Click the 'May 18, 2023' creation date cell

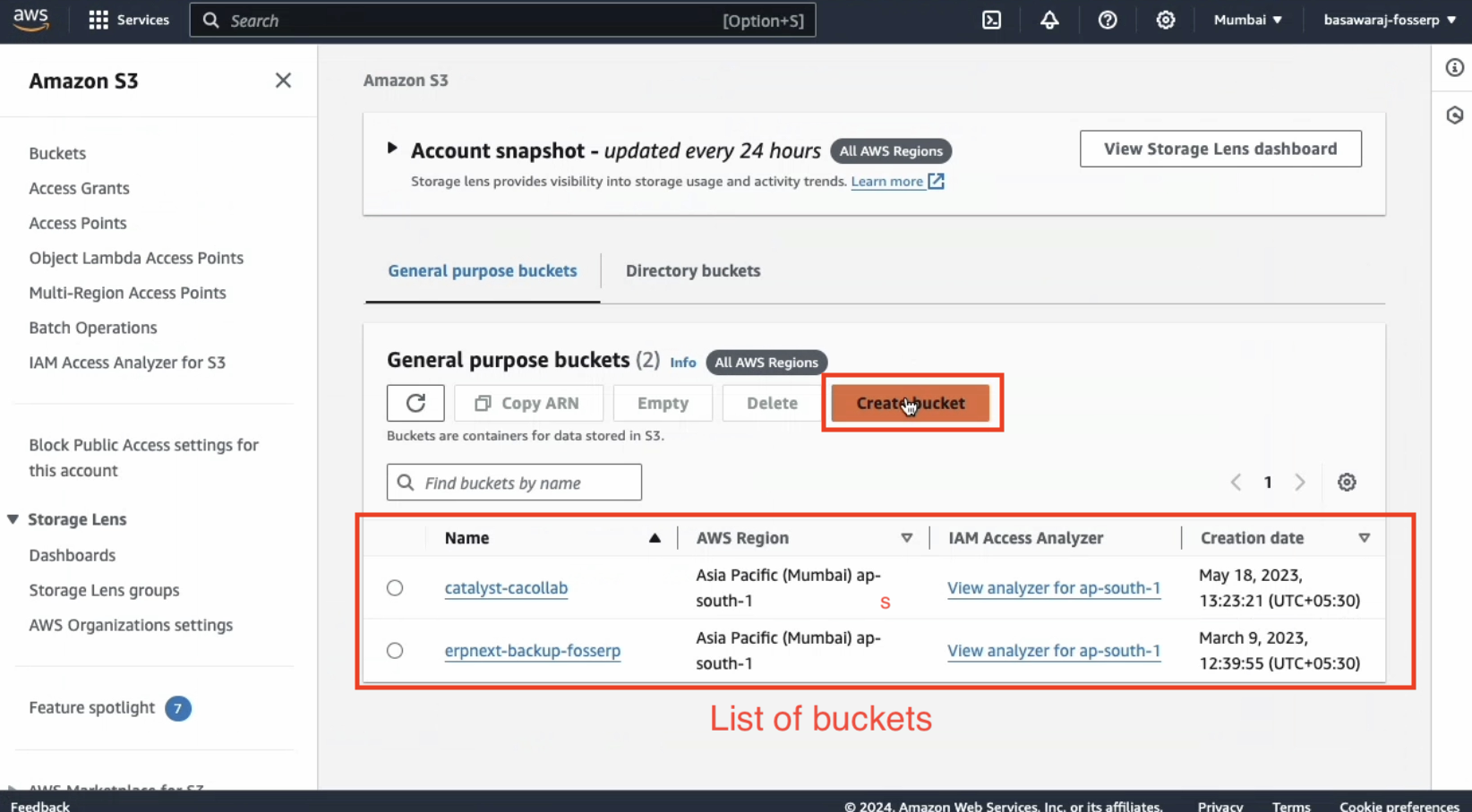coord(1279,588)
